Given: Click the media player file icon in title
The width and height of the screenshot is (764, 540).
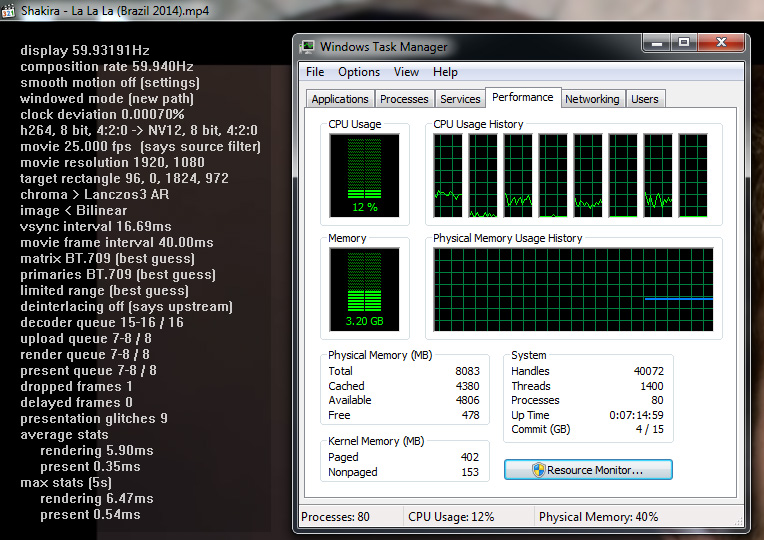Looking at the screenshot, I should [x=9, y=10].
